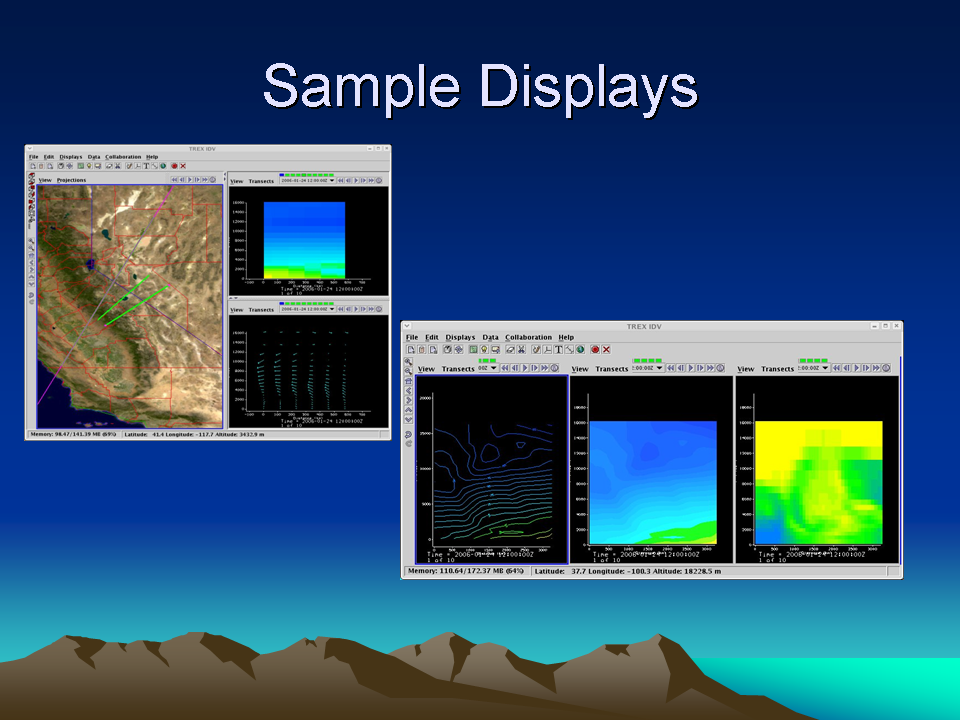The height and width of the screenshot is (720, 960).
Task: Click the contour line cross-section display
Action: click(492, 470)
